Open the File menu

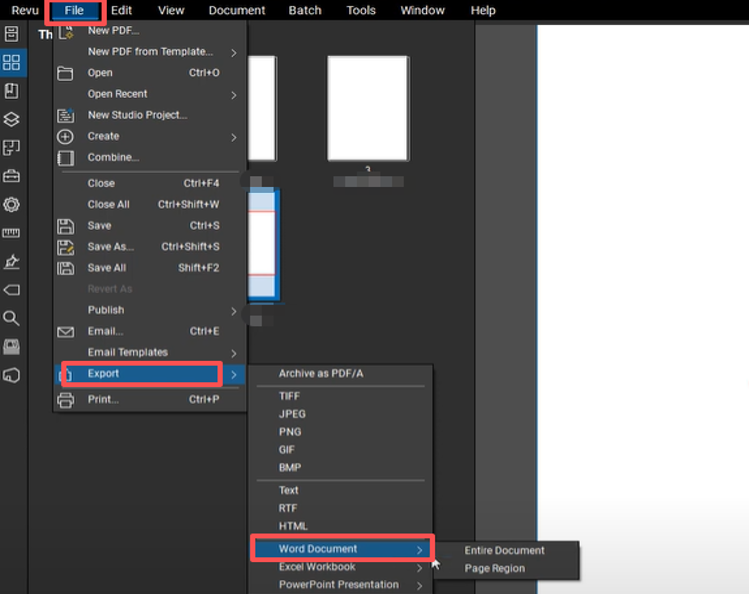74,11
